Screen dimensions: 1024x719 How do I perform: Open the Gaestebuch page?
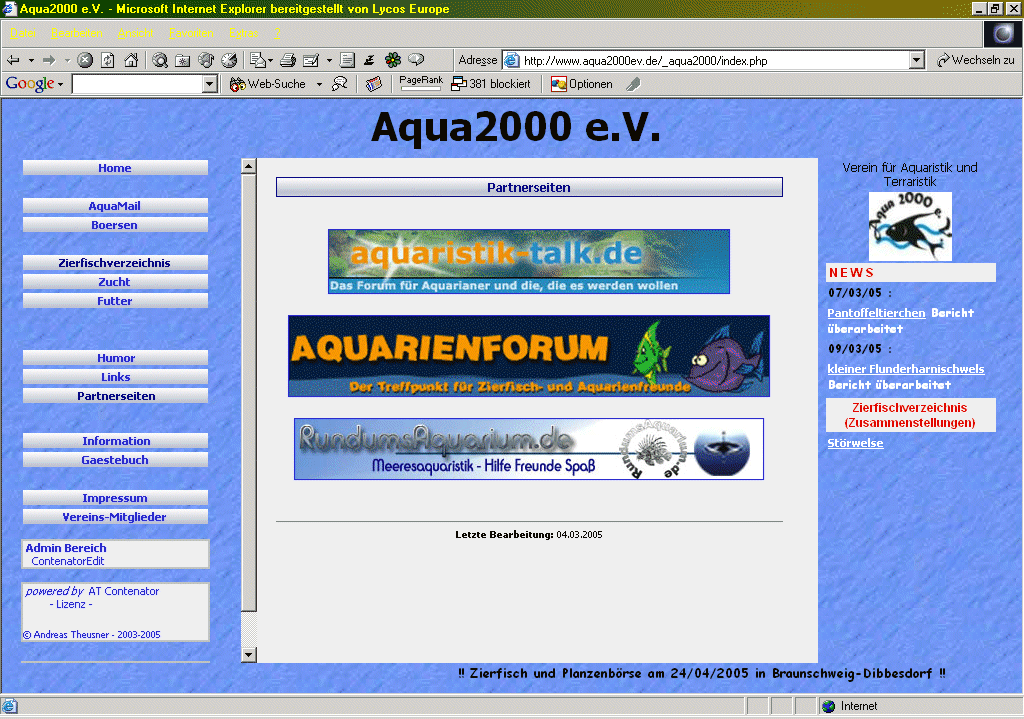[x=115, y=460]
